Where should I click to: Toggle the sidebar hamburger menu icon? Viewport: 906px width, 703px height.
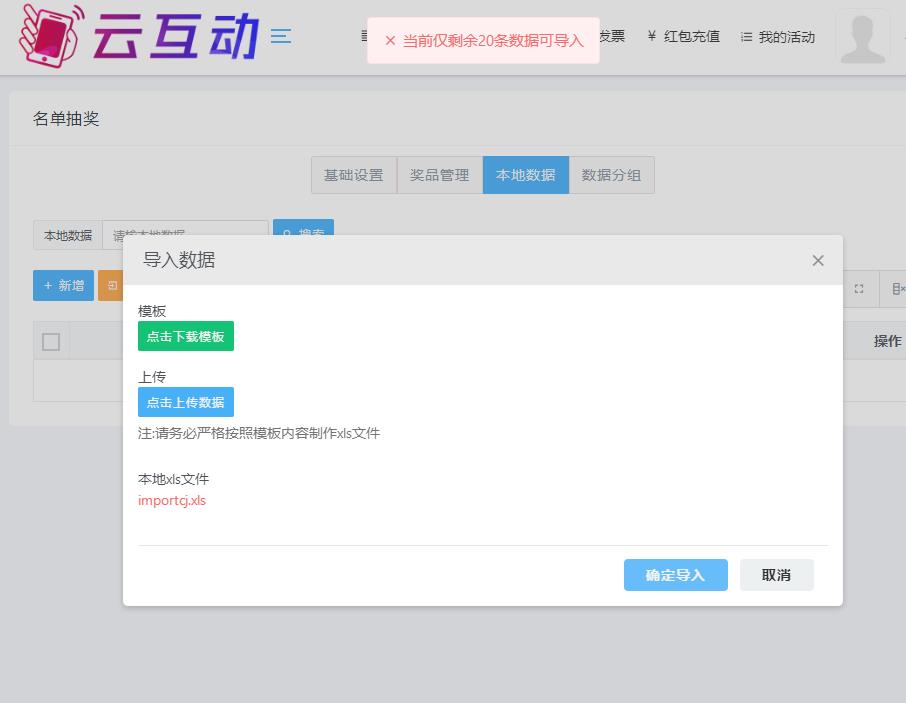coord(281,36)
